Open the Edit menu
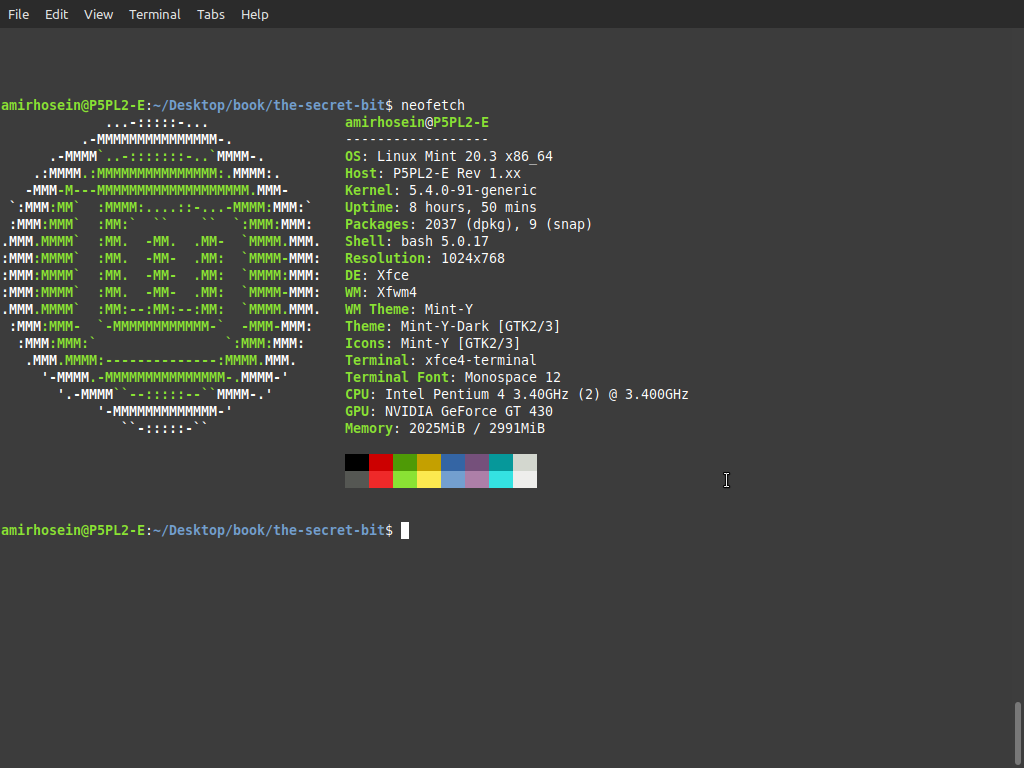Image resolution: width=1024 pixels, height=768 pixels. 56,14
